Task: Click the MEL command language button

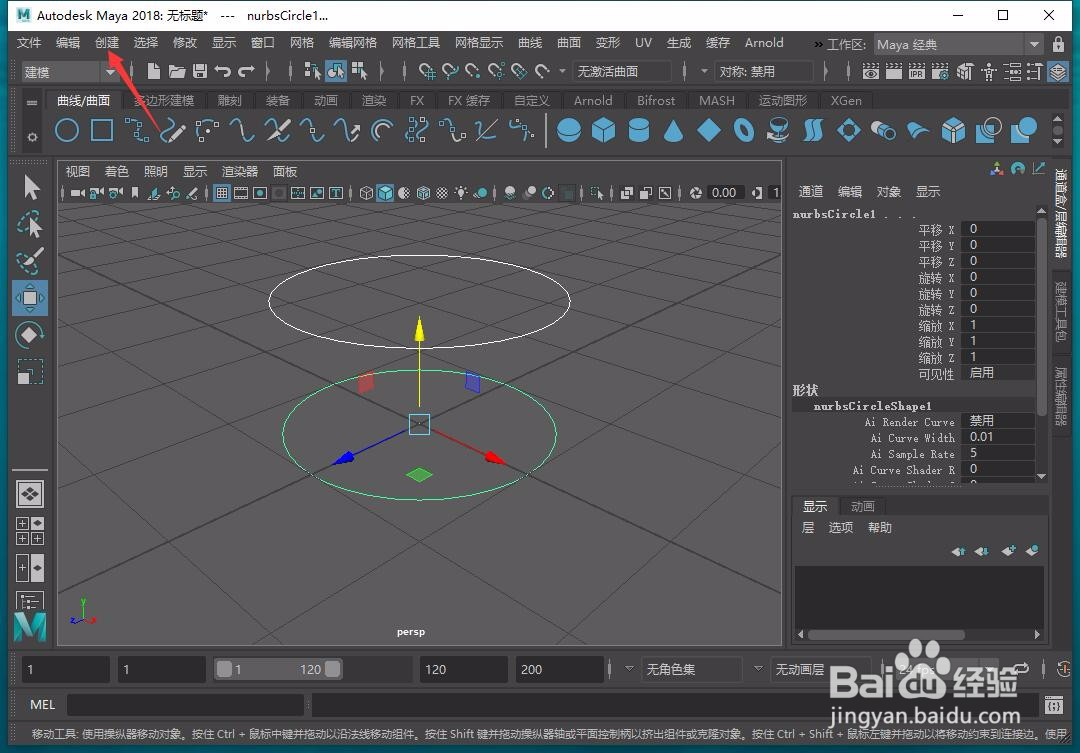Action: (x=42, y=705)
